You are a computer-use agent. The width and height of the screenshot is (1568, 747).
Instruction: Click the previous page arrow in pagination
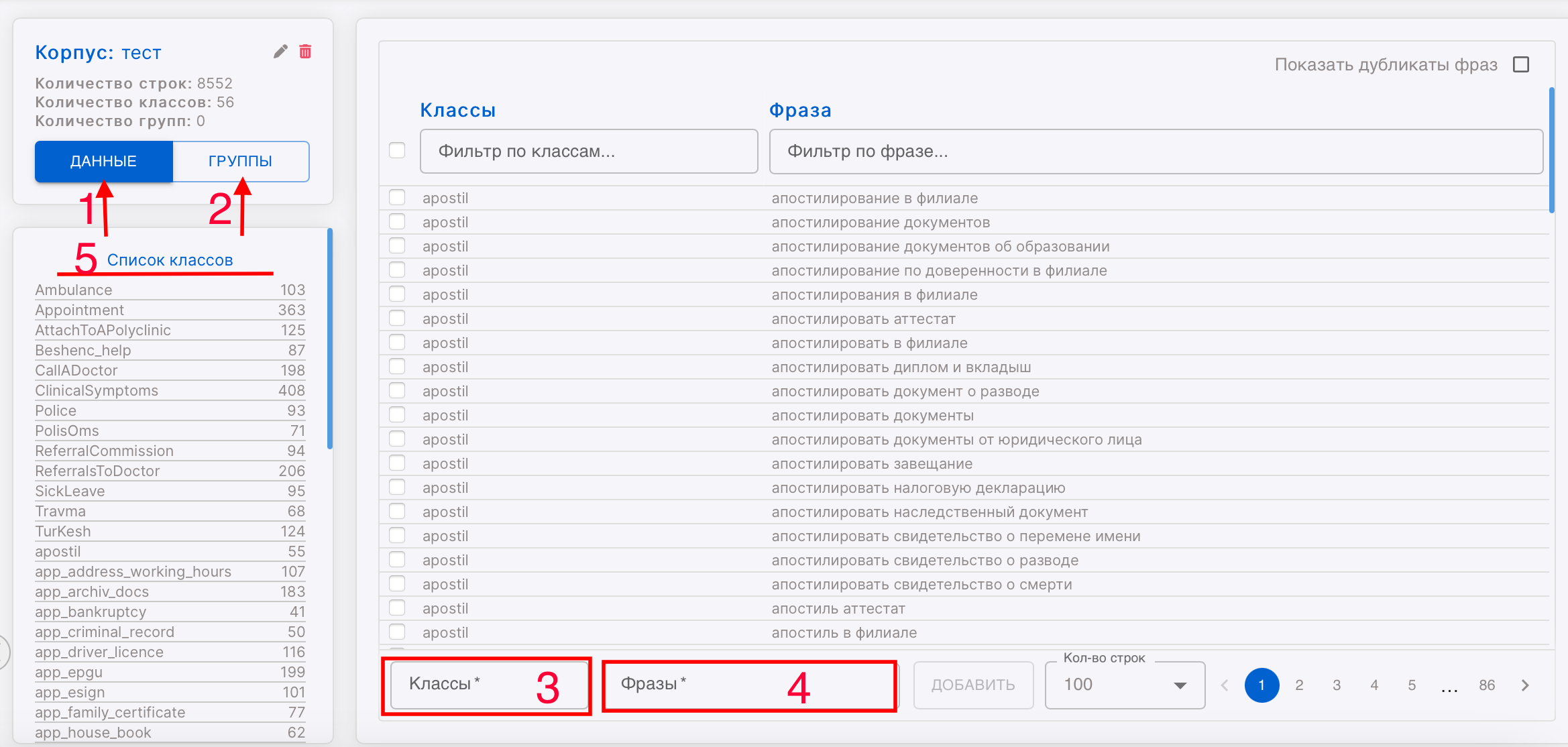[x=1225, y=685]
